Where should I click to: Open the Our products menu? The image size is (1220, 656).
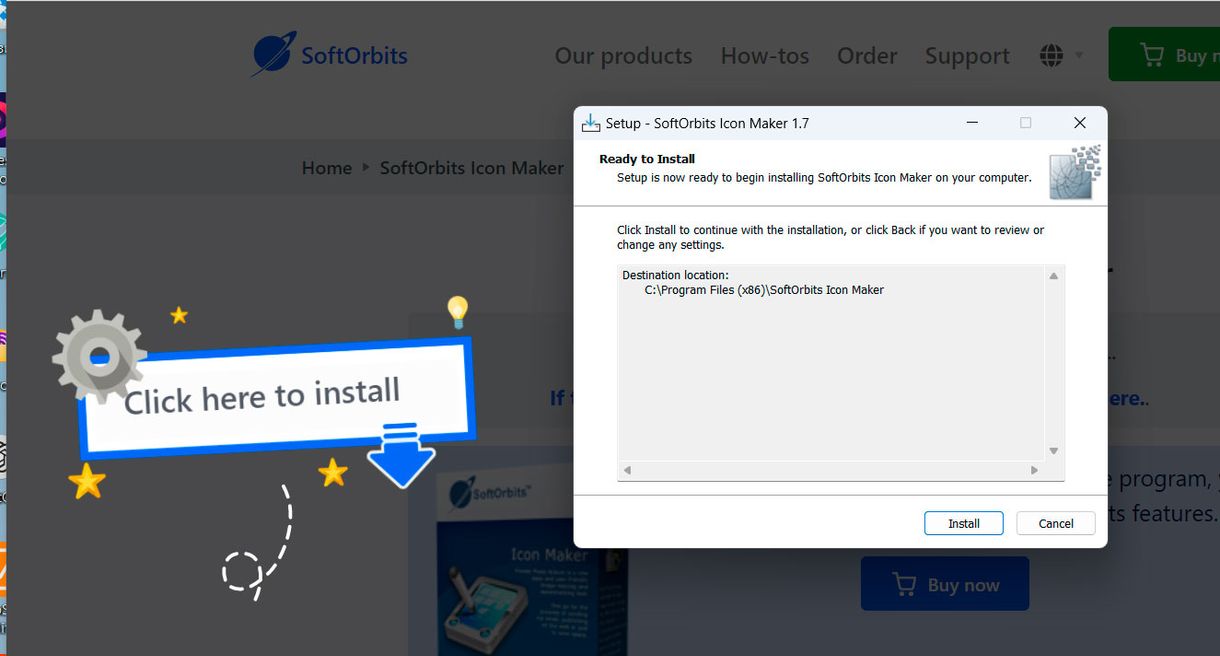tap(623, 56)
